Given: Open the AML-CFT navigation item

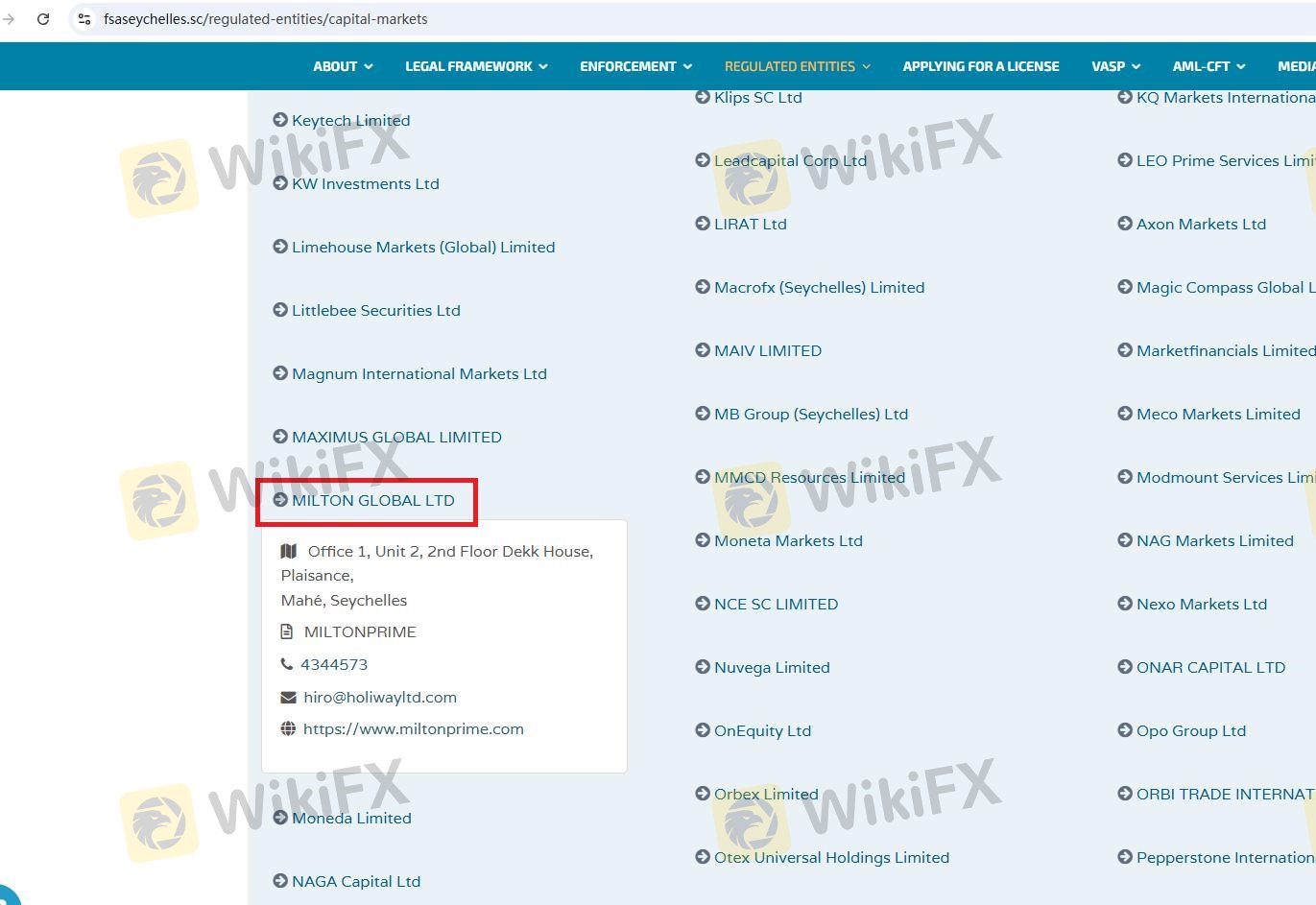Looking at the screenshot, I should pos(1201,66).
